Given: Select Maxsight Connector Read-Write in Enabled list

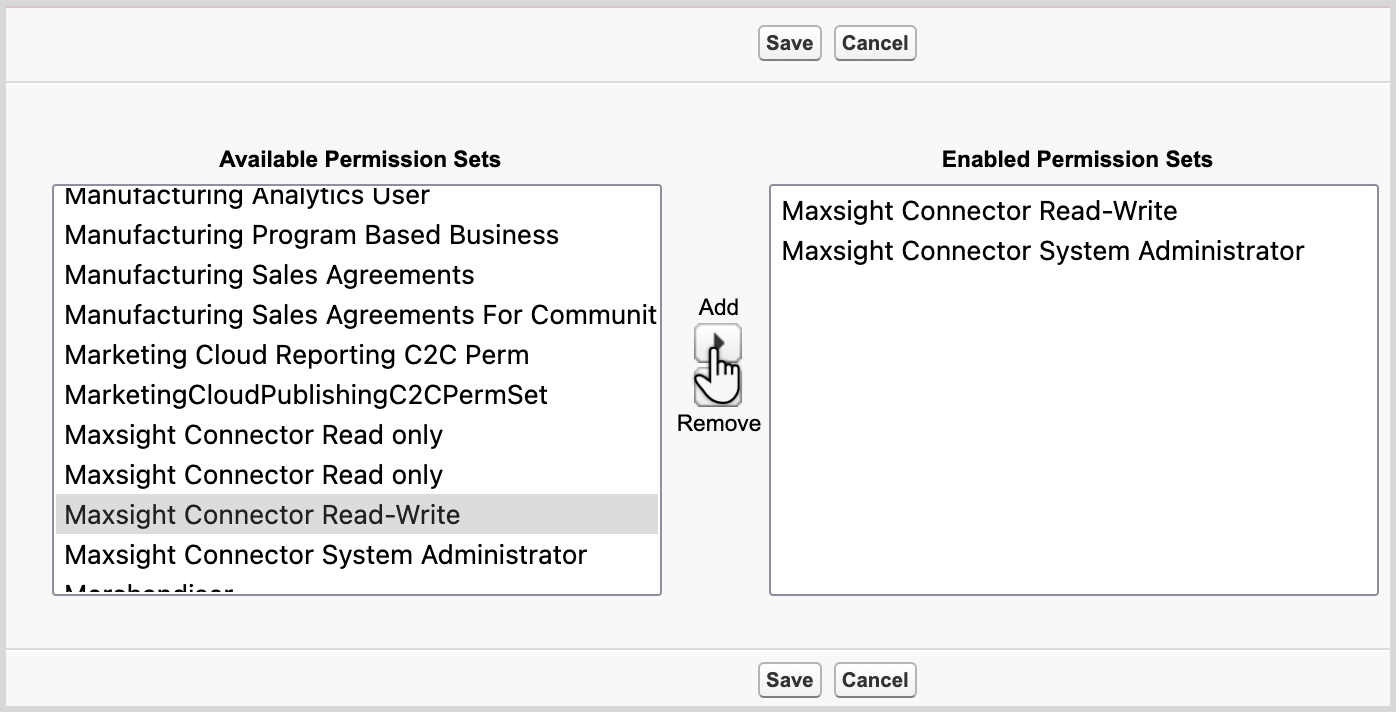Looking at the screenshot, I should (x=978, y=211).
